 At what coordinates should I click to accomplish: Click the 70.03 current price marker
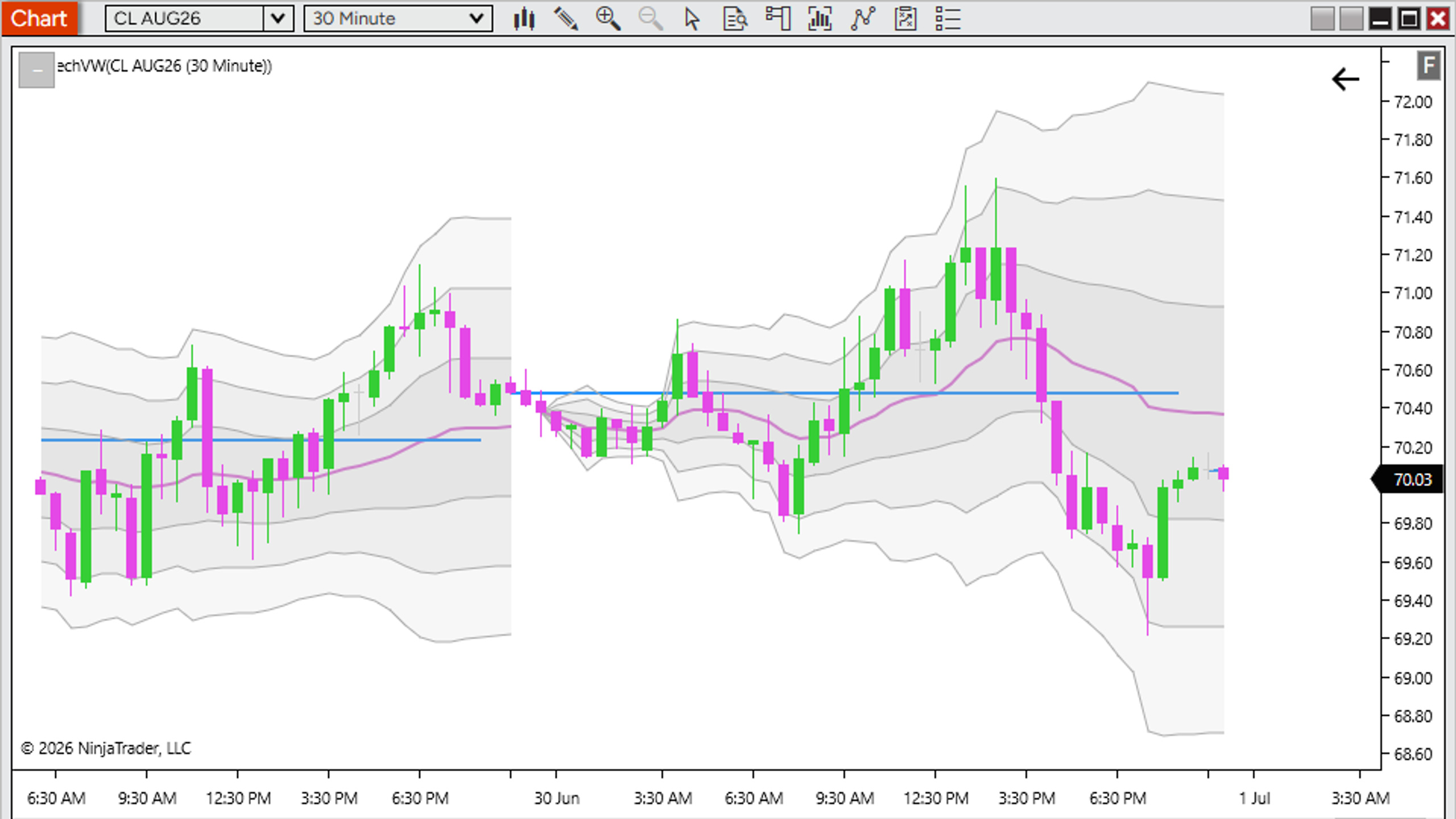1408,479
